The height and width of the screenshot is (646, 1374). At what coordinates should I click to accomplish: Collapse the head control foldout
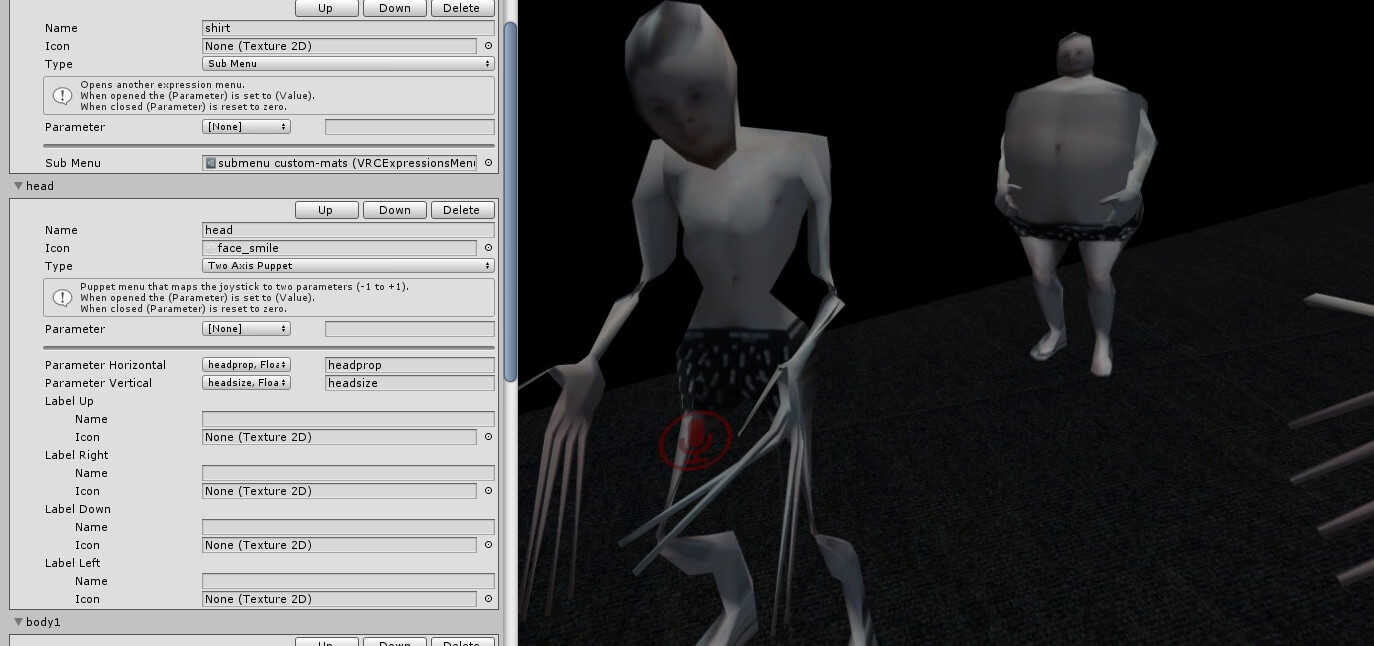pyautogui.click(x=18, y=186)
